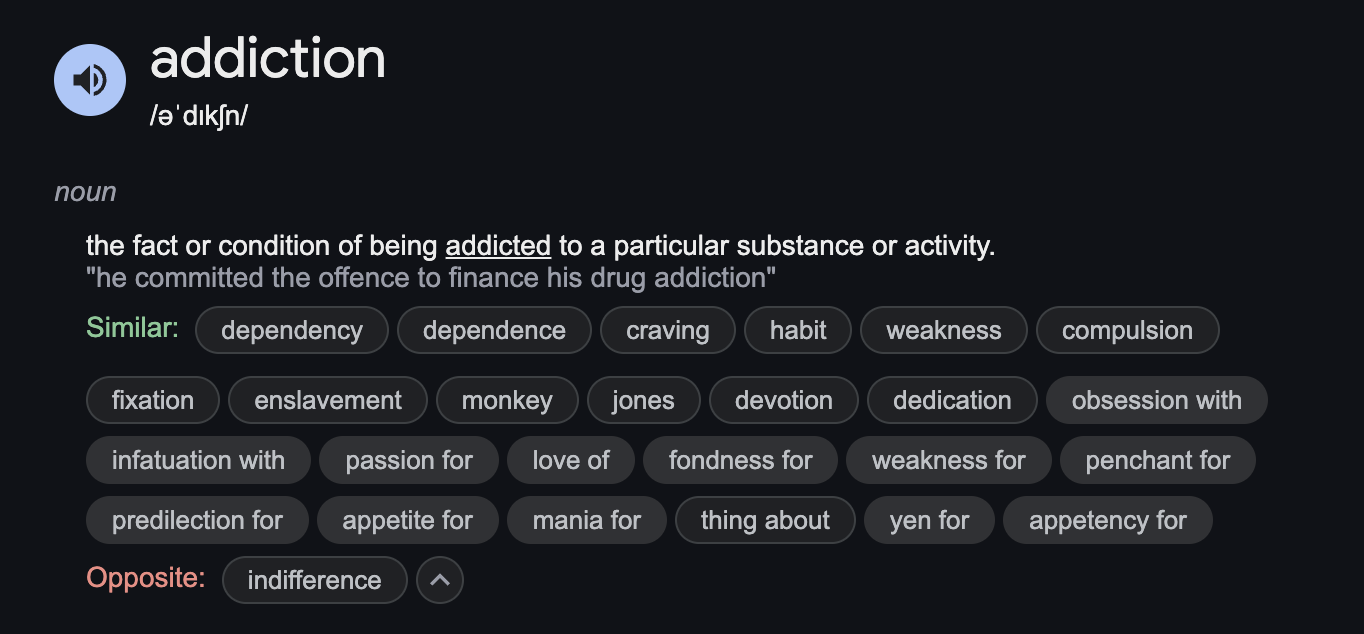This screenshot has height=634, width=1364.
Task: Select the "dependency" synonym chip
Action: (x=292, y=330)
